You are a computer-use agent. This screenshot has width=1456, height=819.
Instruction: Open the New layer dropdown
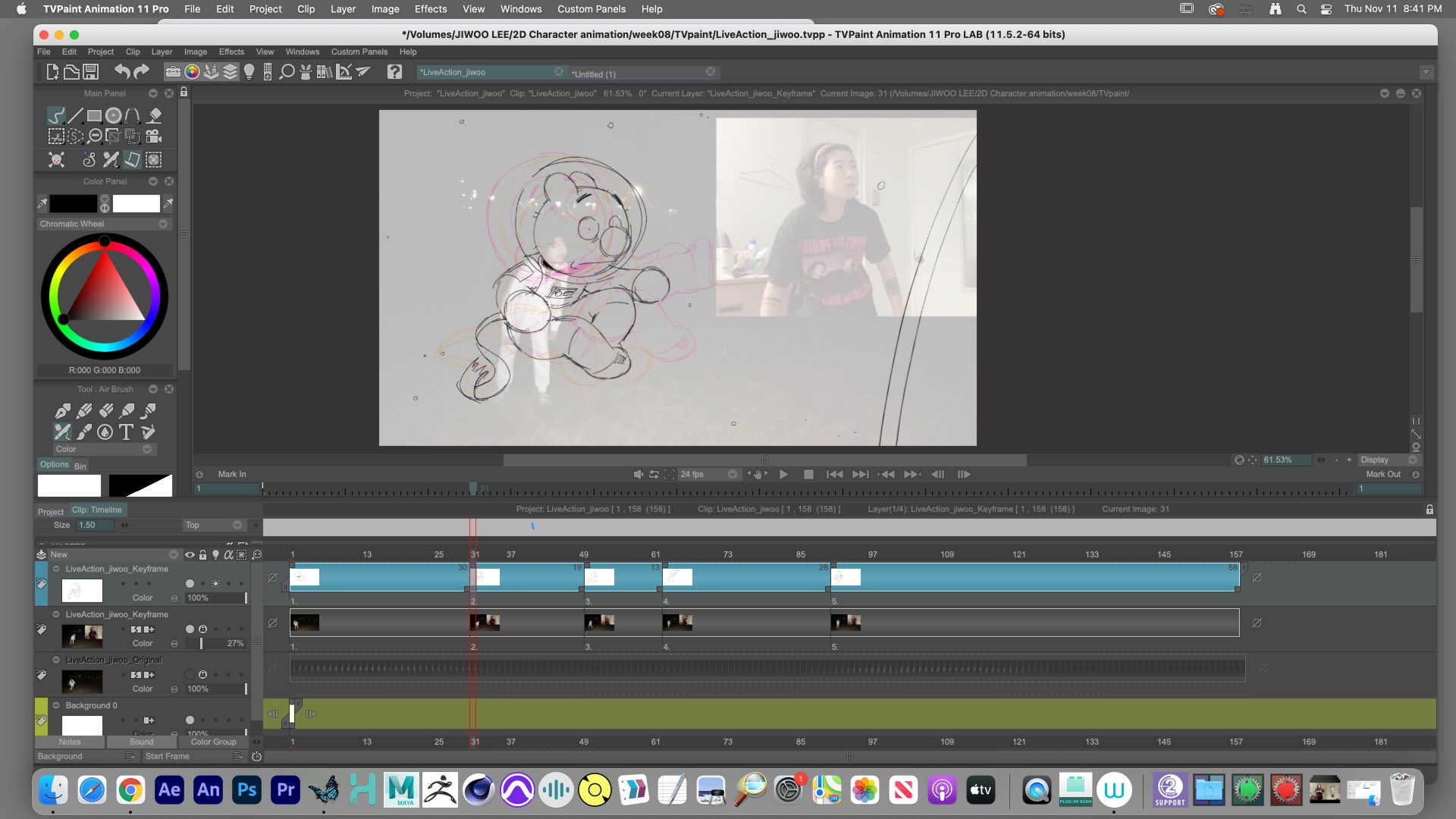tap(174, 555)
